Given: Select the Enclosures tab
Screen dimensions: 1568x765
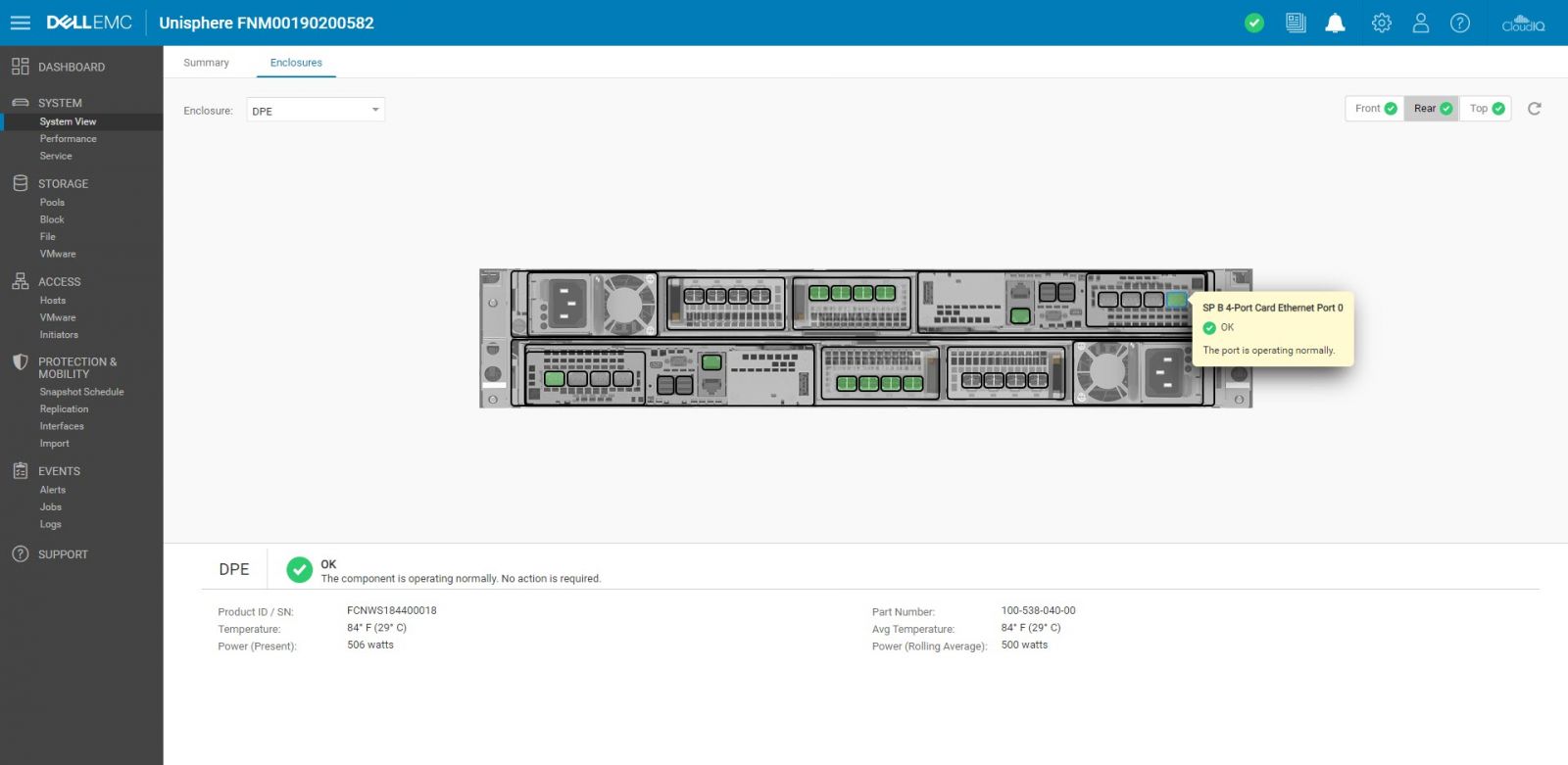Looking at the screenshot, I should (296, 63).
